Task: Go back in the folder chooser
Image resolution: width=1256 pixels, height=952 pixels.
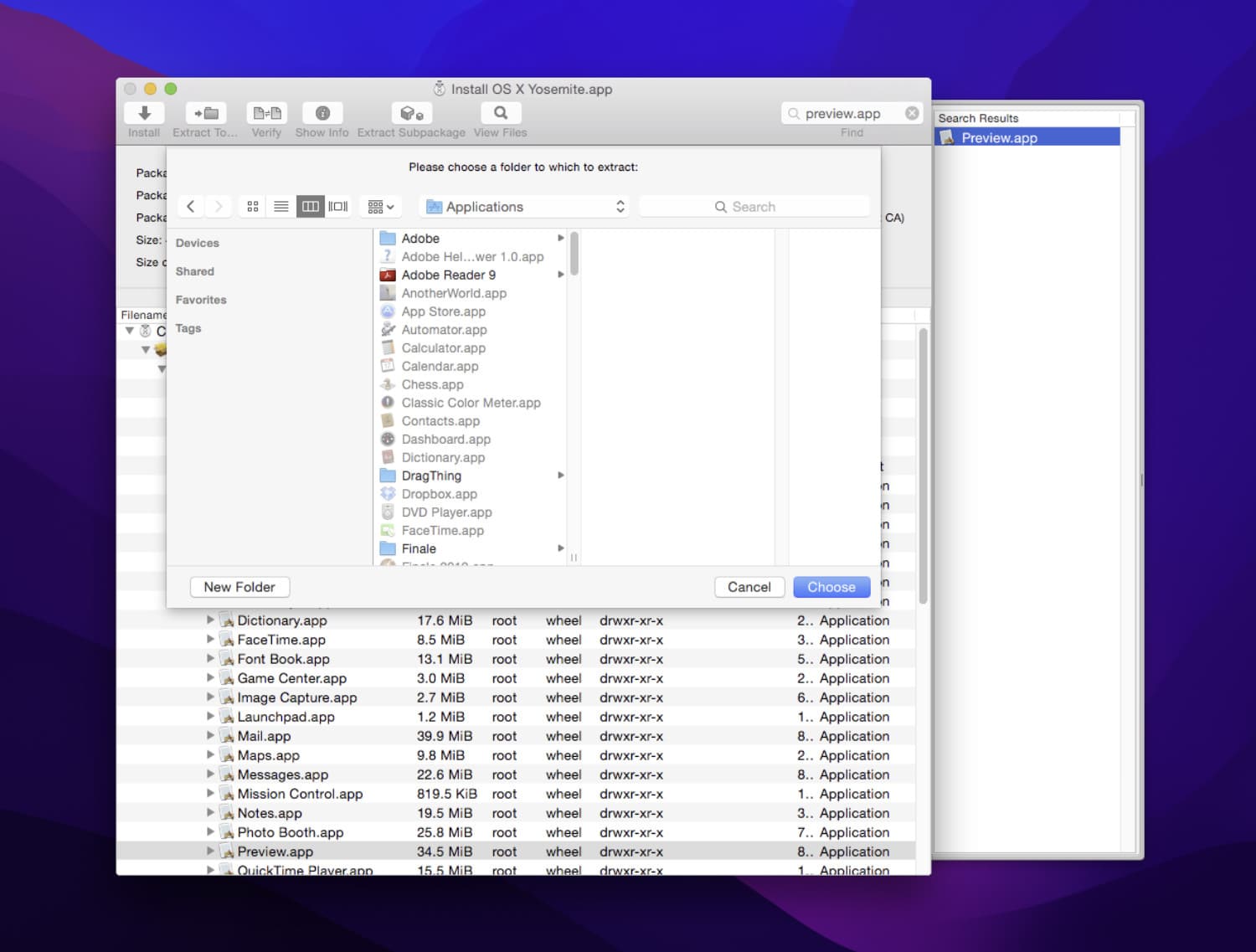Action: coord(191,207)
